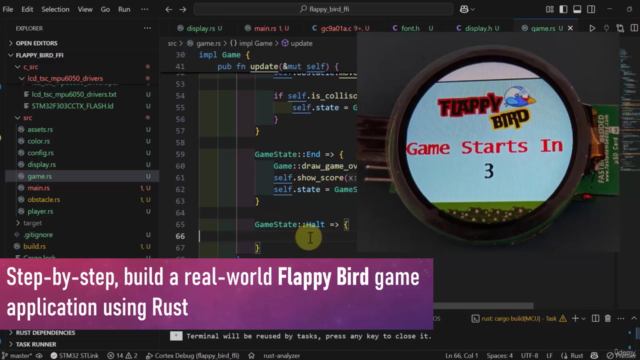
Task: Collapse the c_src folder
Action: [x=31, y=67]
